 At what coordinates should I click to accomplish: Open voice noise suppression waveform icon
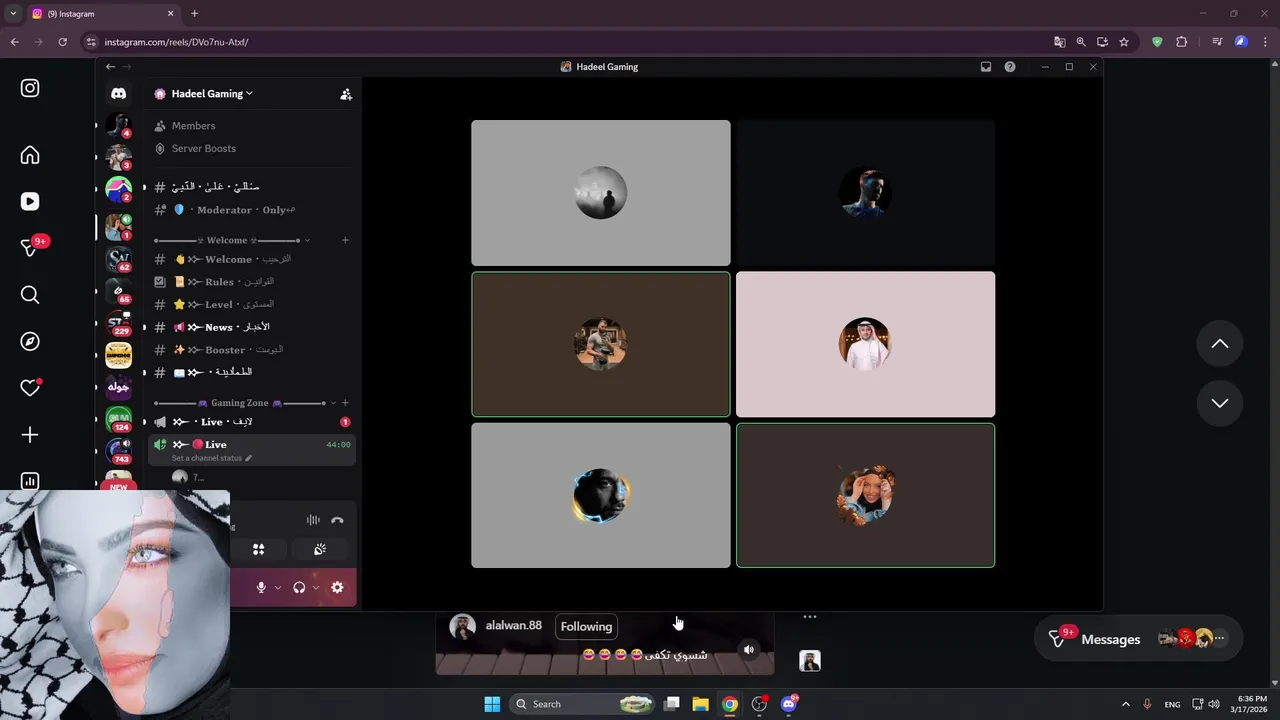313,520
